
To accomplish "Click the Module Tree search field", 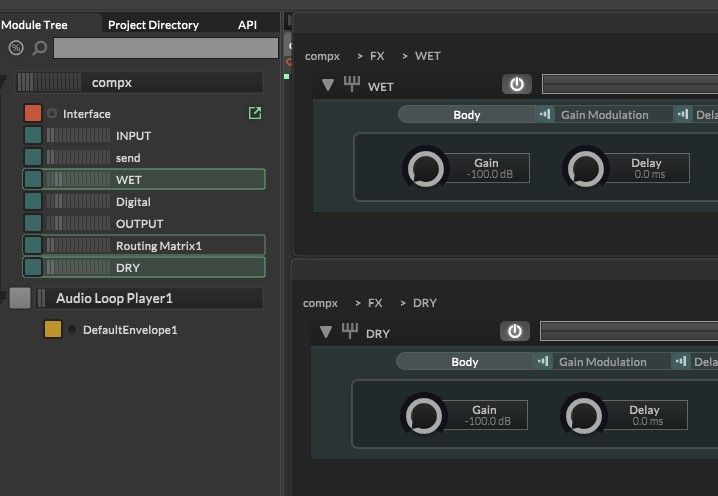I will point(165,48).
